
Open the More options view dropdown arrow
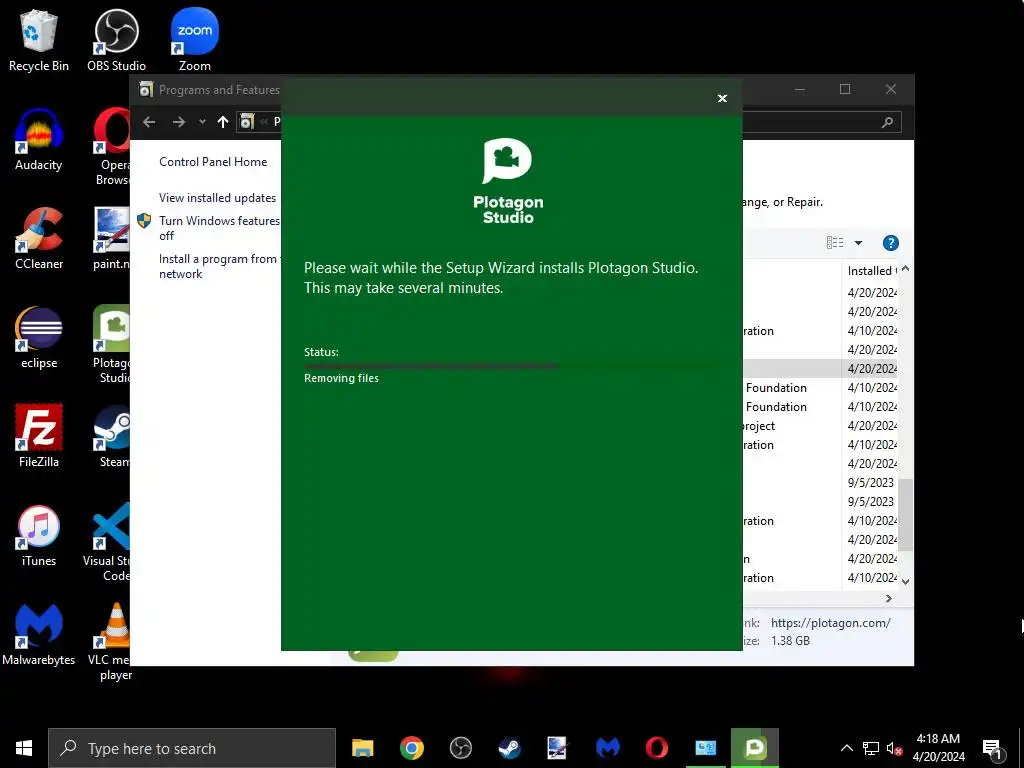point(858,243)
